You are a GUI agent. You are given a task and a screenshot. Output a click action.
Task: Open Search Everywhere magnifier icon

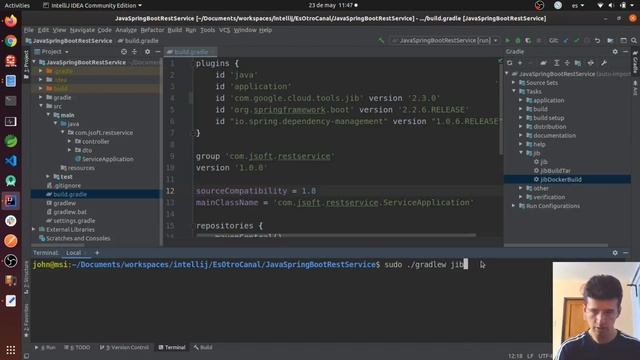click(x=634, y=40)
